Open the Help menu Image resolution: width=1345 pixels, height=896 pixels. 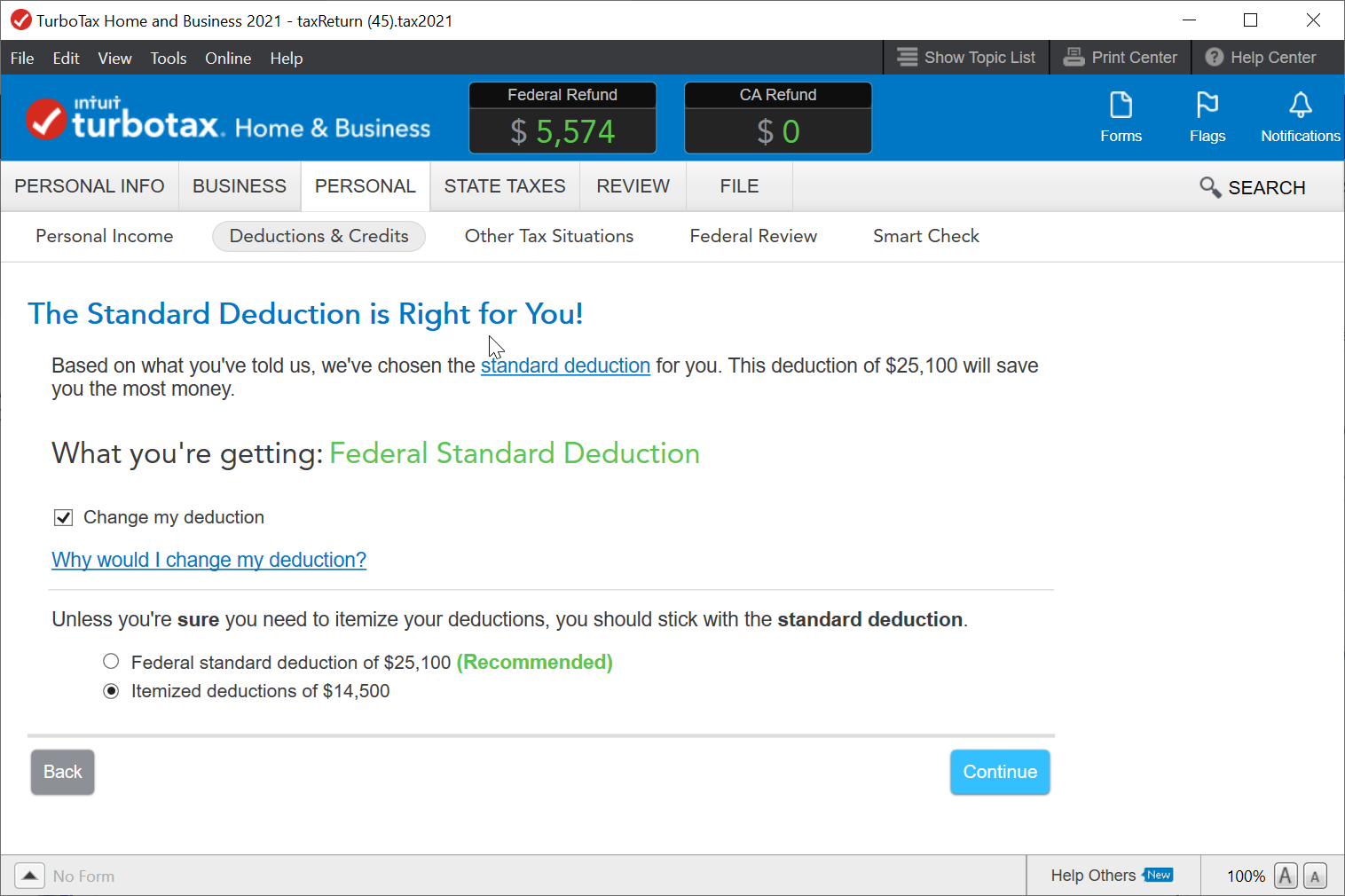[x=287, y=58]
